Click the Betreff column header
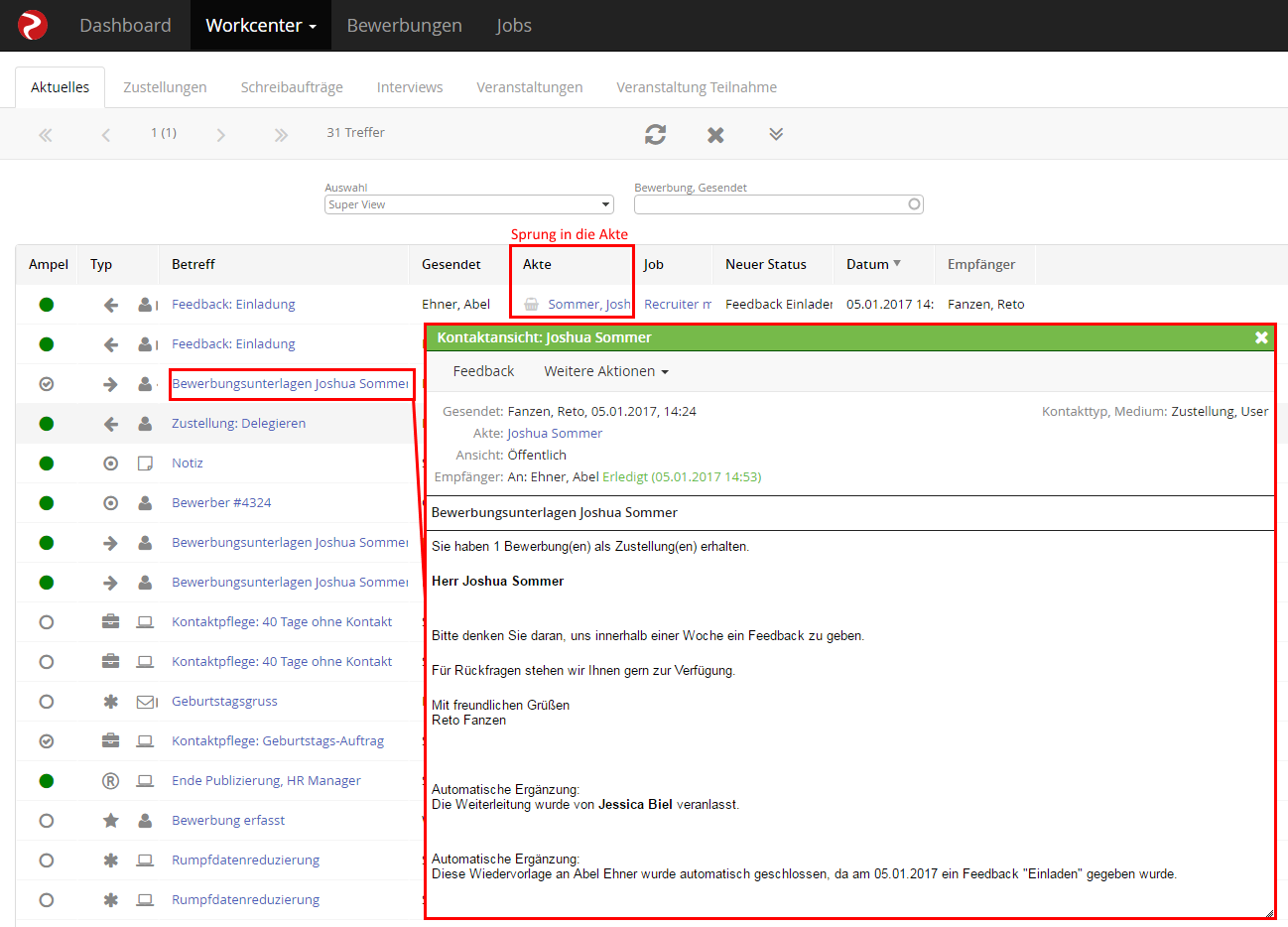 coord(193,264)
